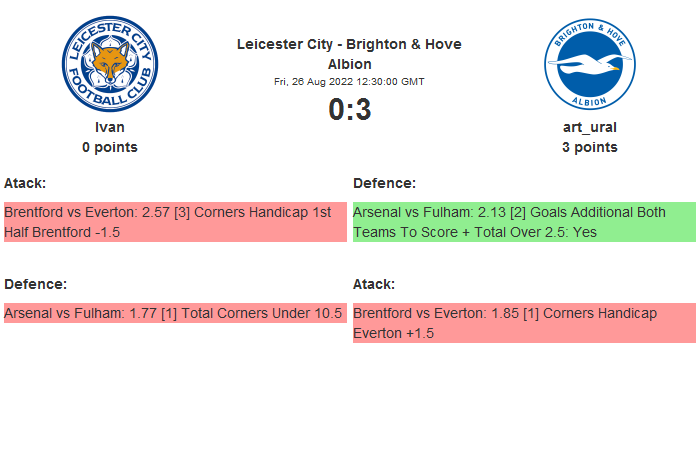Click the match date Fri, 26 Aug 2022
Image resolution: width=700 pixels, height=460 pixels.
(349, 81)
